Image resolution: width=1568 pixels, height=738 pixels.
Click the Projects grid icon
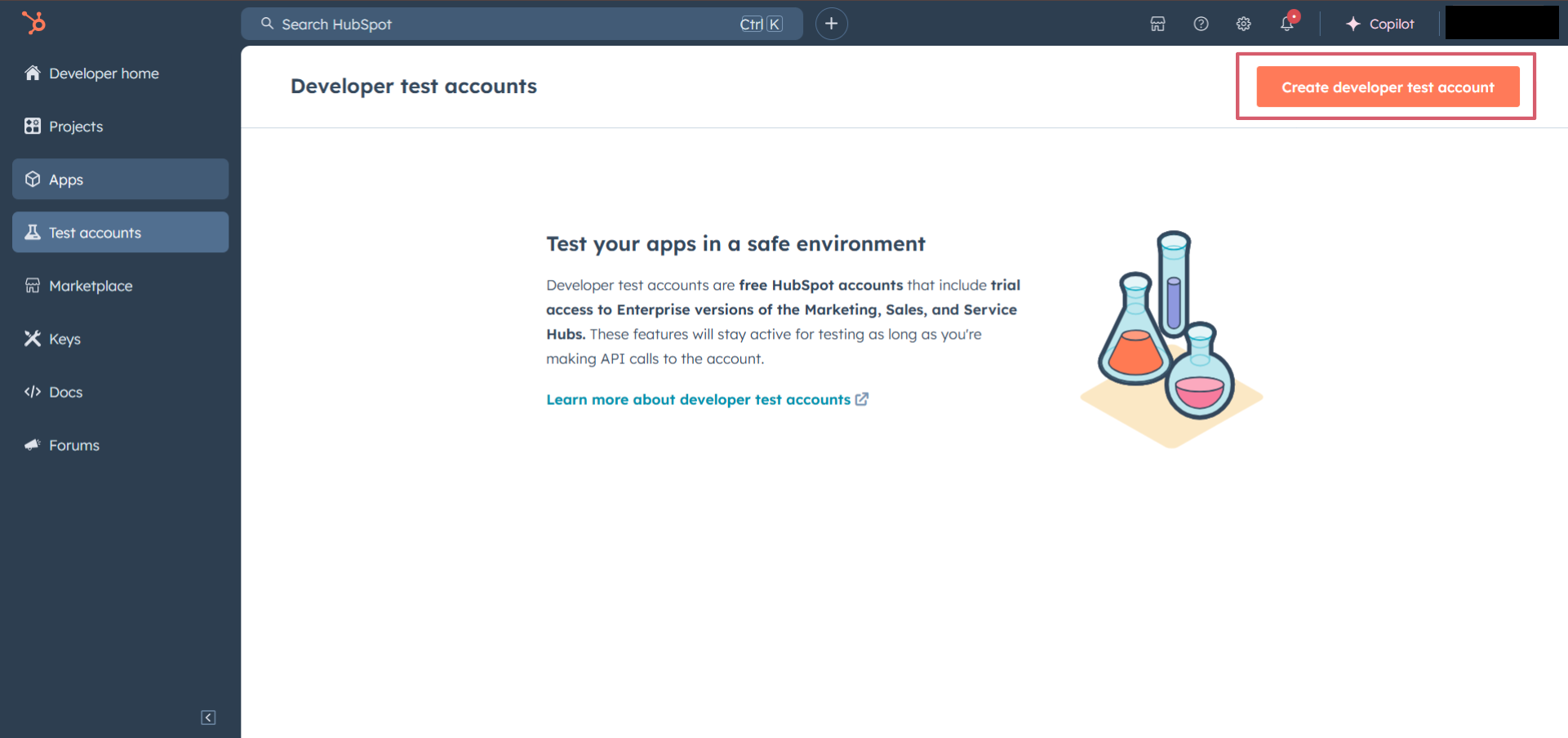tap(33, 126)
